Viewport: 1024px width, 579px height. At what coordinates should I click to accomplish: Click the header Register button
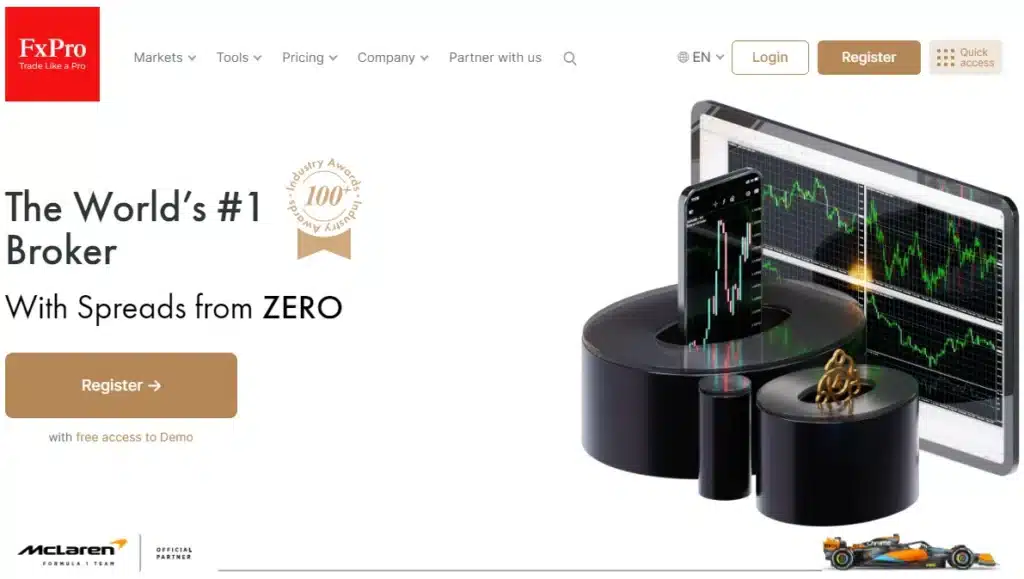(869, 57)
